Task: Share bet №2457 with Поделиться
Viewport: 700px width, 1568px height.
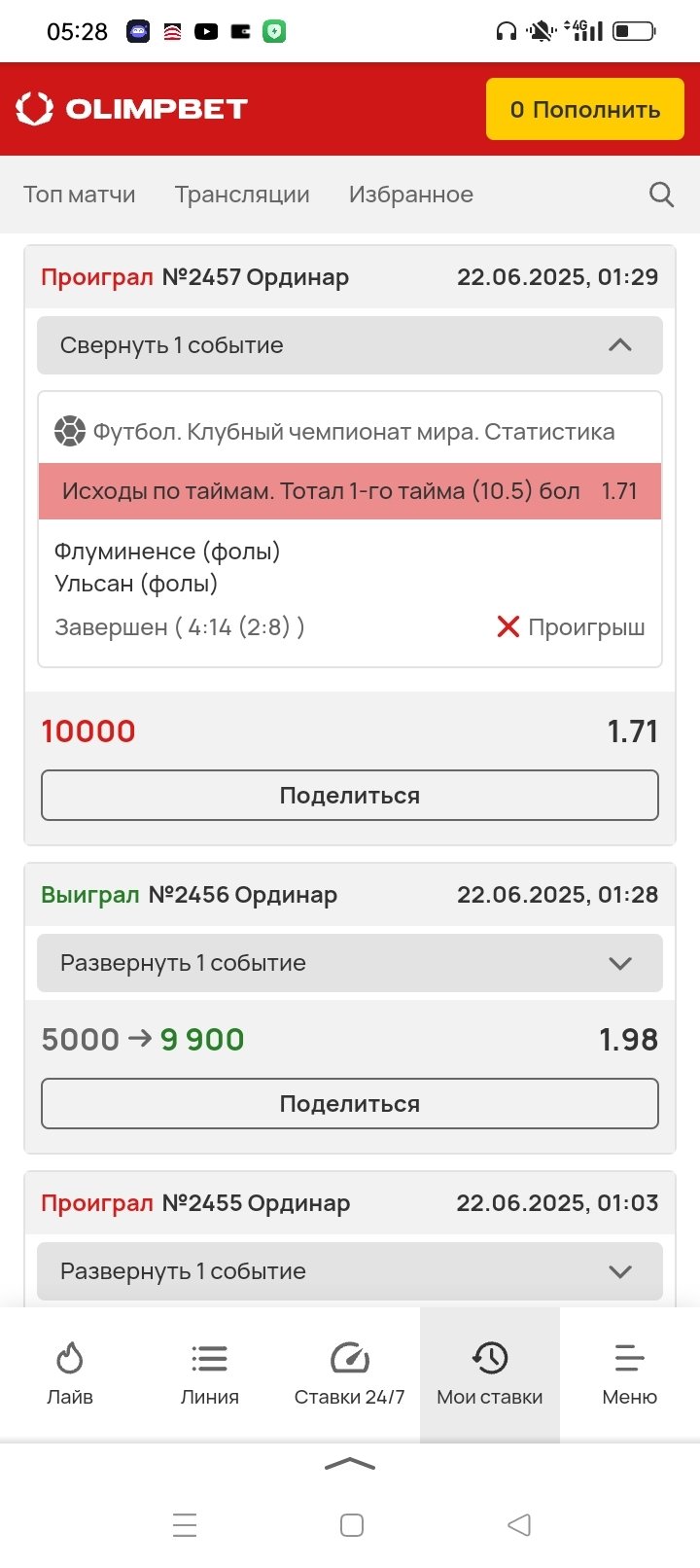Action: coord(350,796)
